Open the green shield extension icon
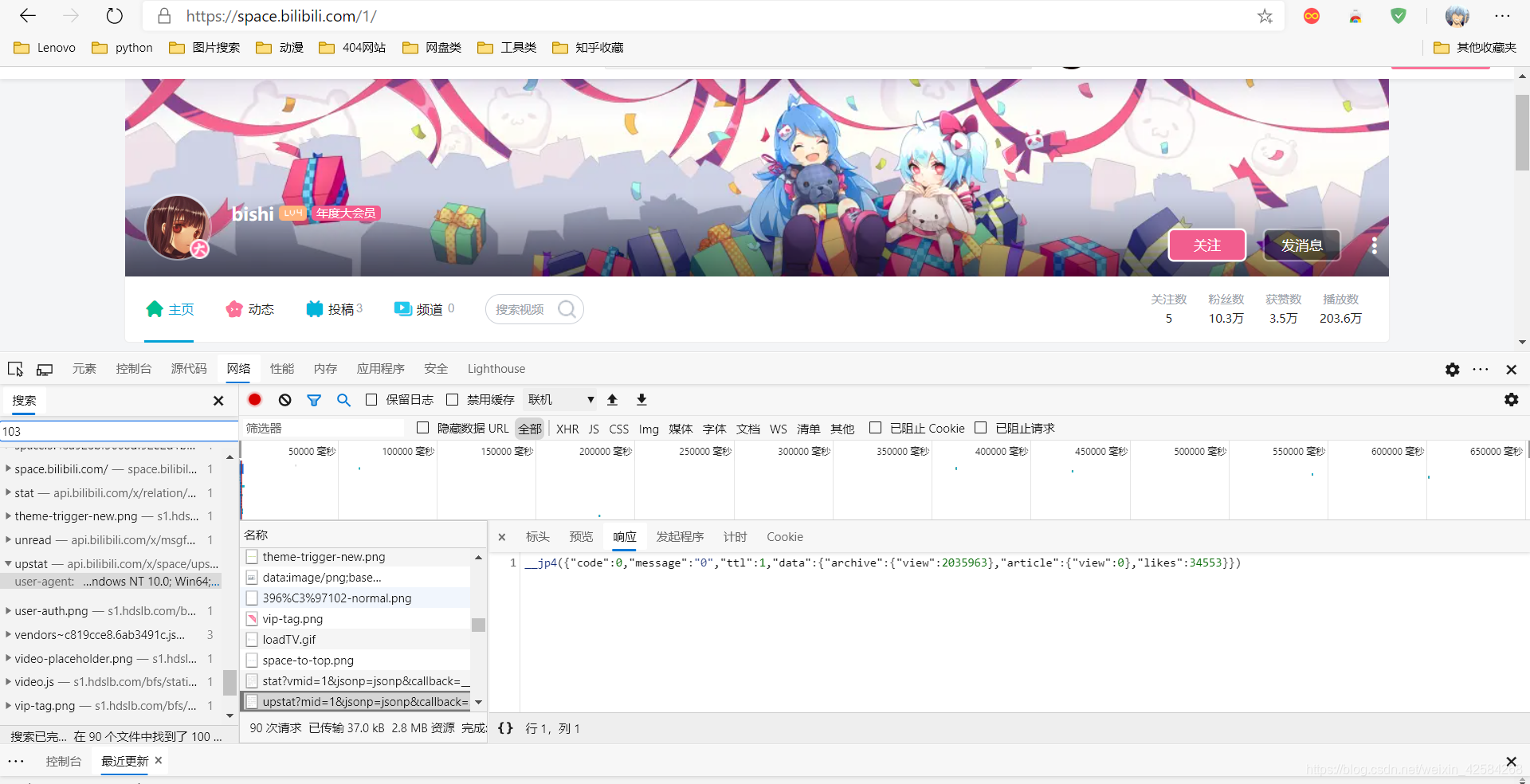Viewport: 1530px width, 784px height. pyautogui.click(x=1399, y=16)
